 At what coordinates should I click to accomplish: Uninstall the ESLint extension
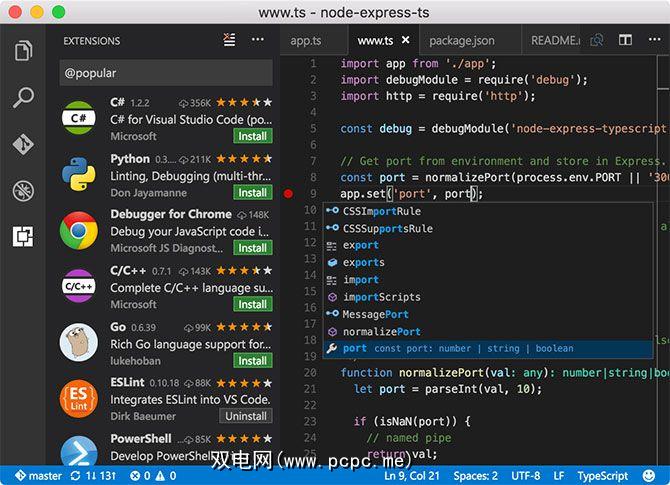tap(245, 416)
